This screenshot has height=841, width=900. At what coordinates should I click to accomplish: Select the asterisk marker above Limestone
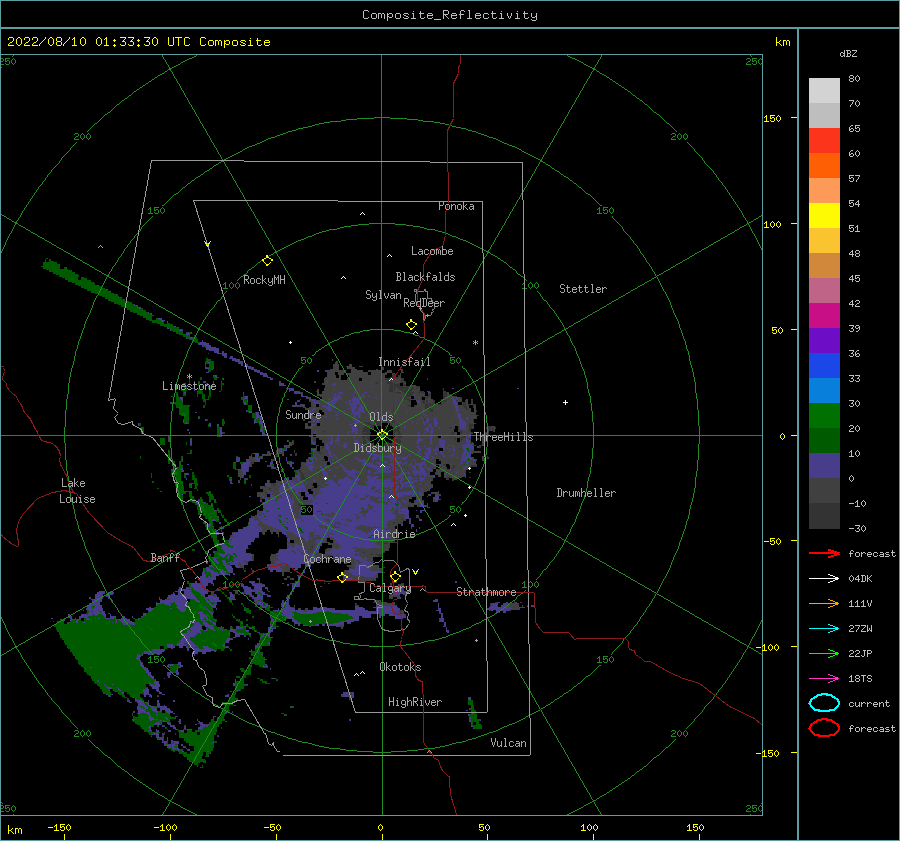[x=189, y=377]
